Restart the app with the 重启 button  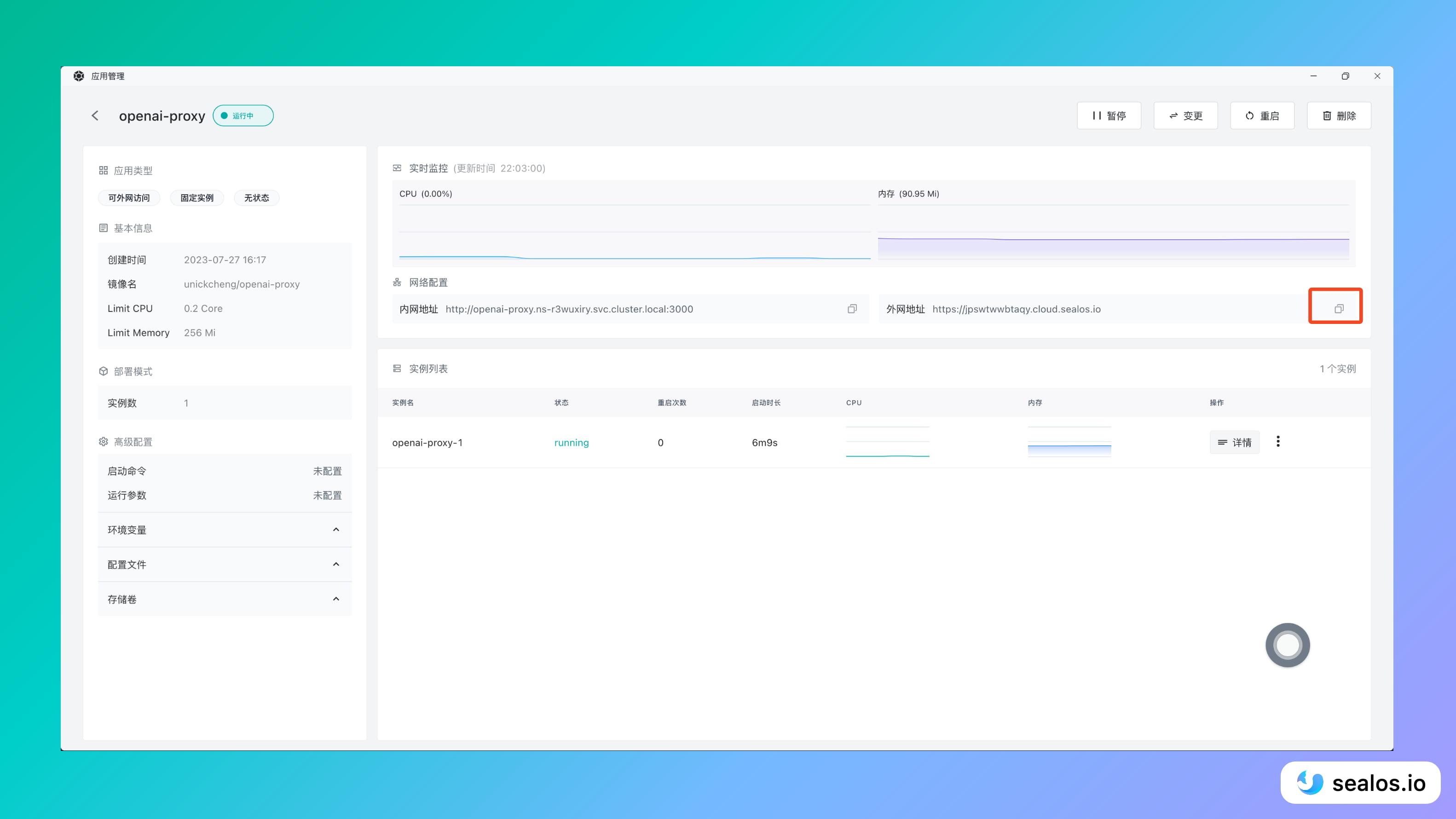[x=1262, y=115]
